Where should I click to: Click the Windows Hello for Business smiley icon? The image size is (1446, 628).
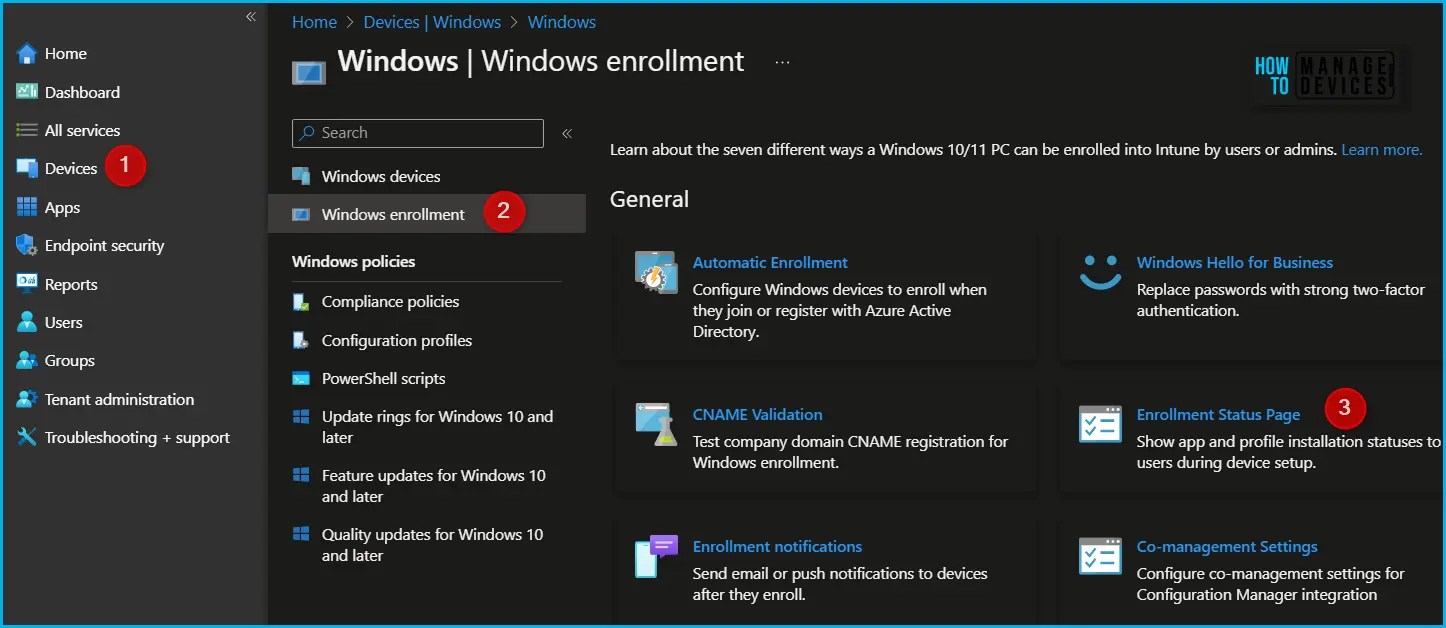click(1100, 272)
